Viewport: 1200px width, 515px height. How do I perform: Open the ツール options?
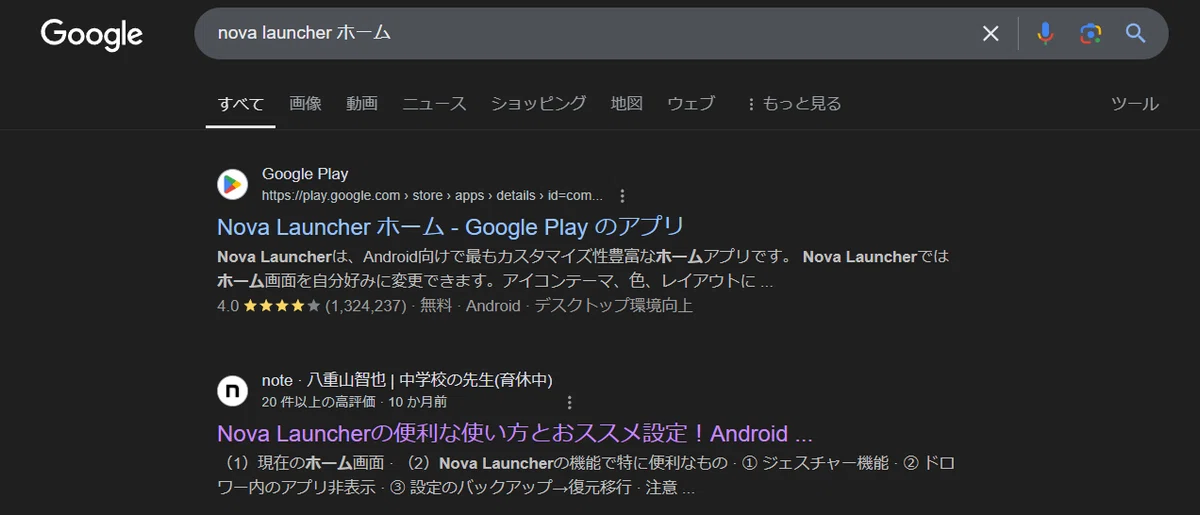point(1135,103)
